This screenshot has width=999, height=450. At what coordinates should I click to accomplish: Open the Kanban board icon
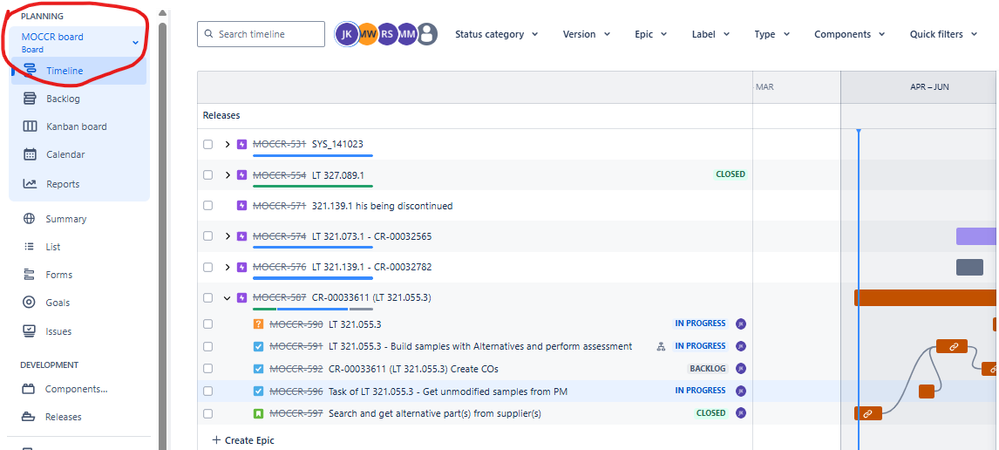tap(29, 127)
